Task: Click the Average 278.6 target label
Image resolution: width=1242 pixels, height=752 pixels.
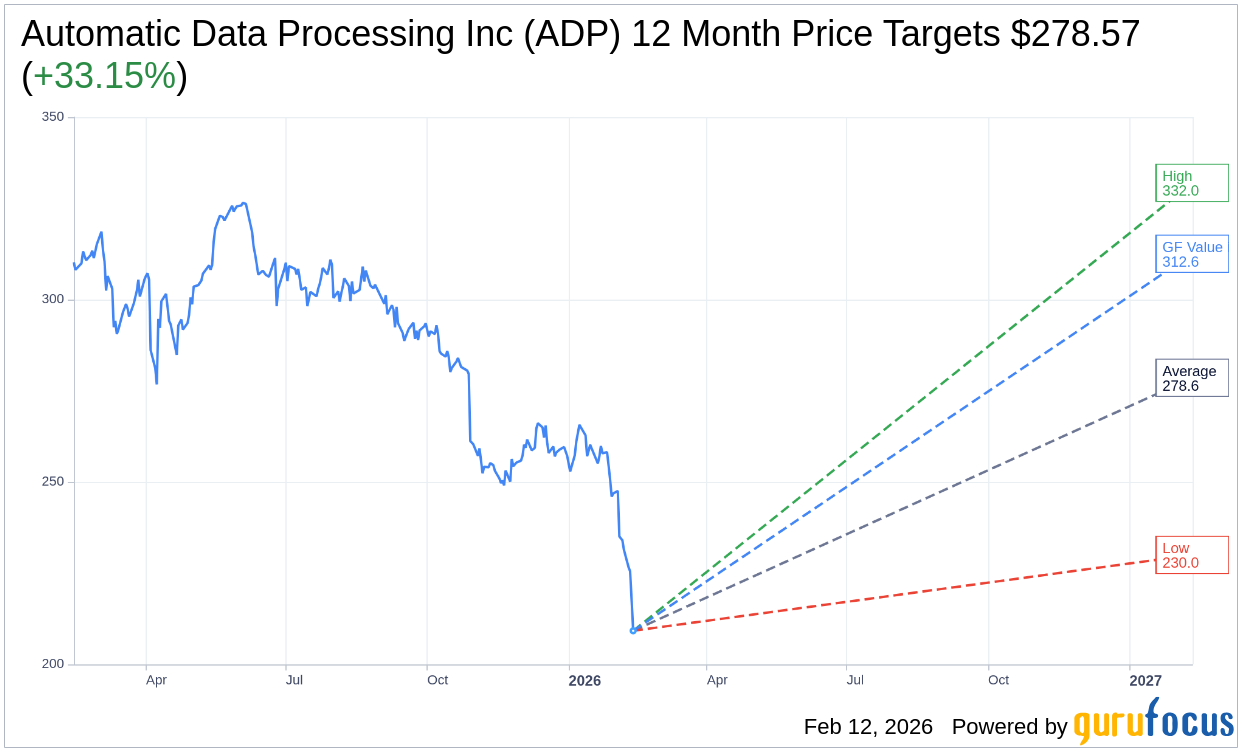Action: pyautogui.click(x=1192, y=378)
